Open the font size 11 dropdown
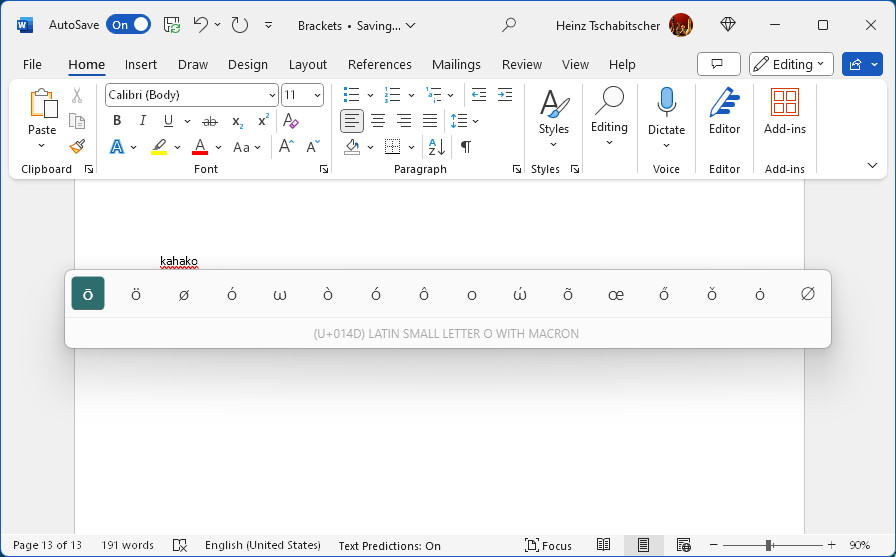This screenshot has width=896, height=557. point(317,95)
